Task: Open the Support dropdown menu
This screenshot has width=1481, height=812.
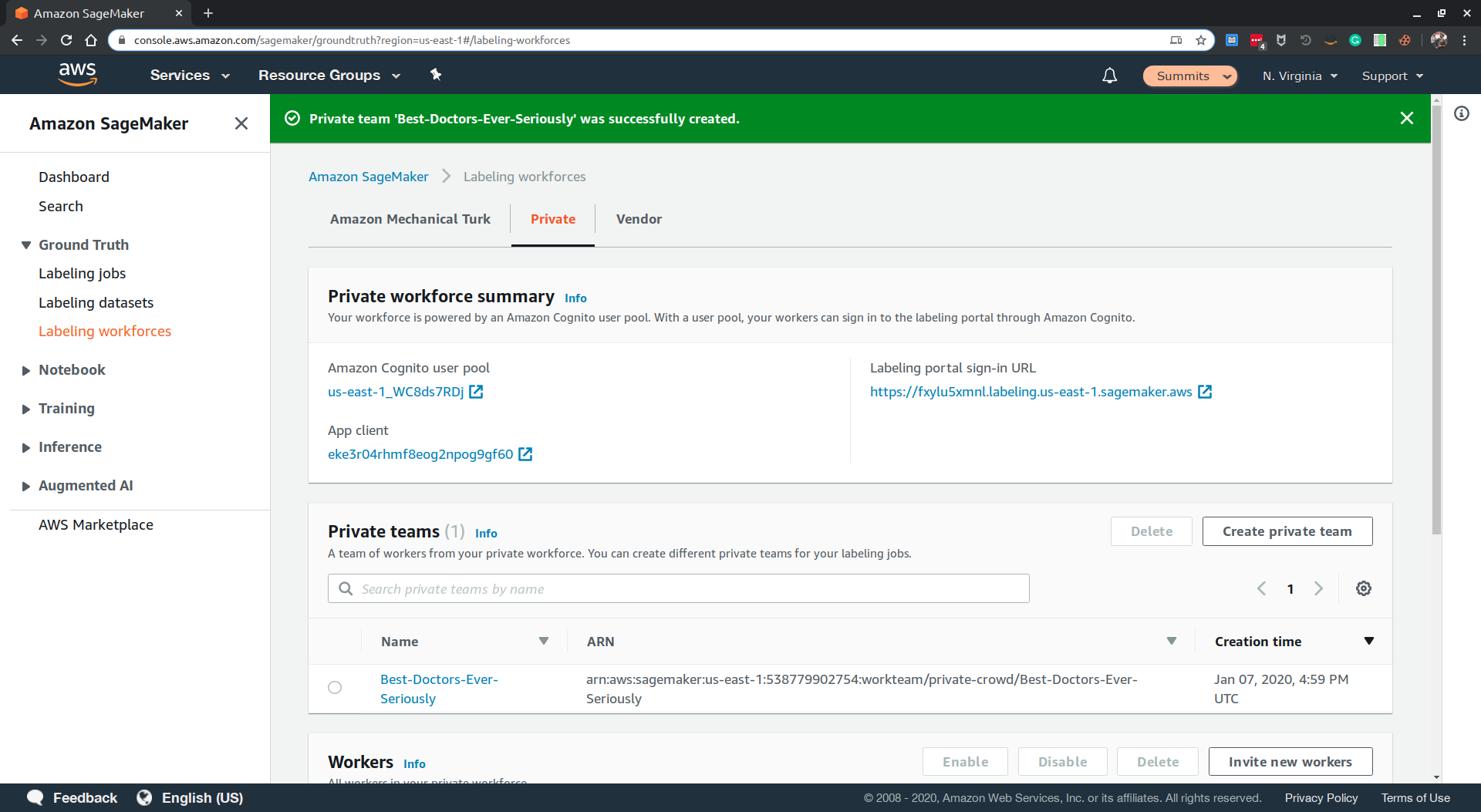Action: (1392, 76)
